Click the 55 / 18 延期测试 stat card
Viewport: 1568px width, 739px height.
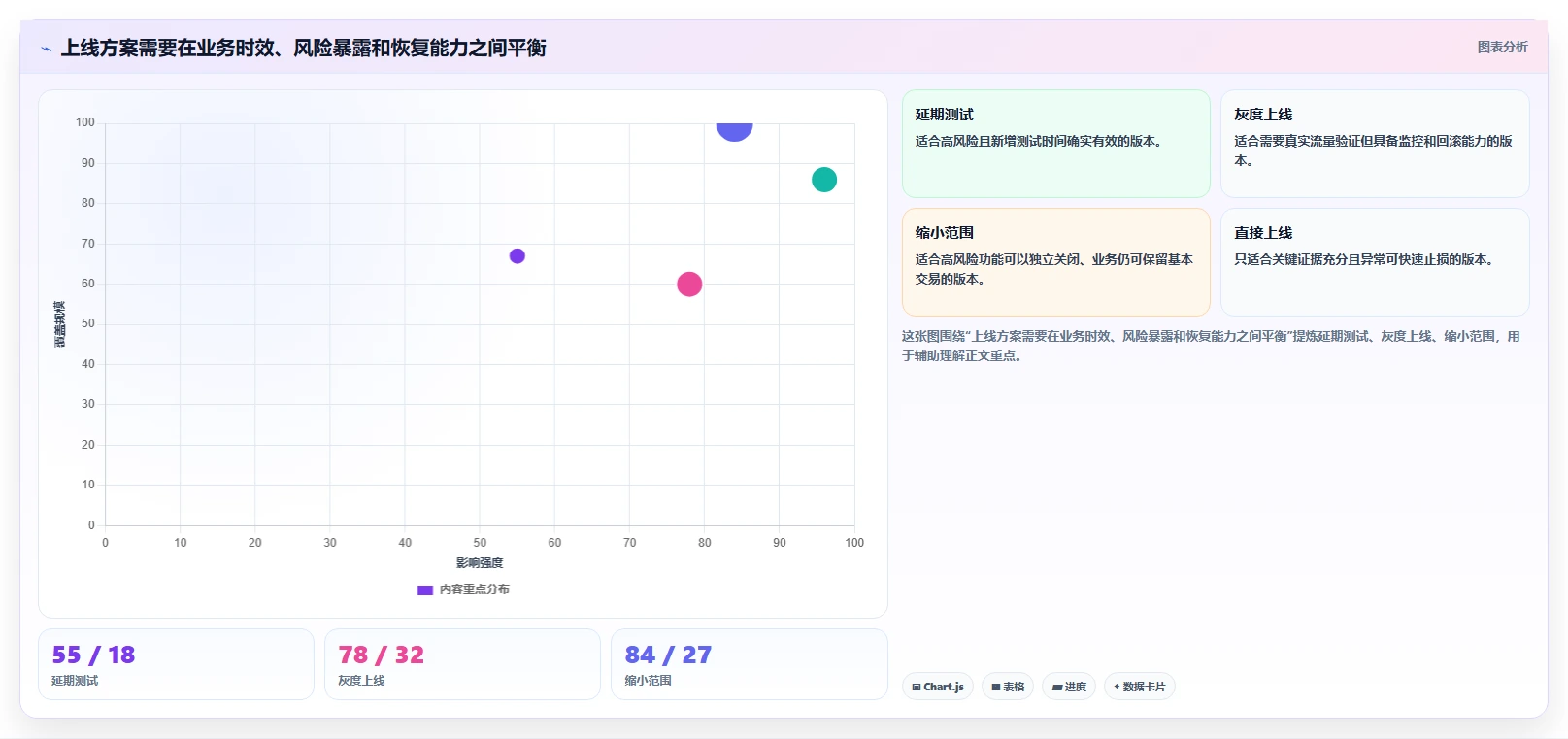[176, 664]
